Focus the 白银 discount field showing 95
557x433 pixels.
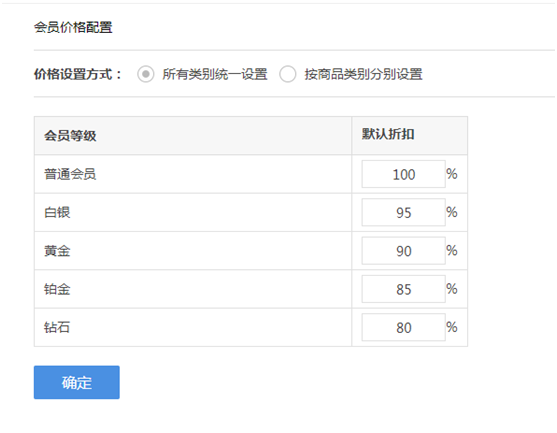404,212
